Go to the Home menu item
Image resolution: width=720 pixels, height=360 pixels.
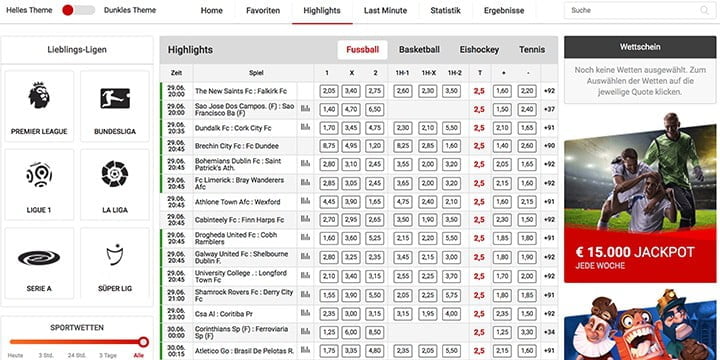click(212, 11)
